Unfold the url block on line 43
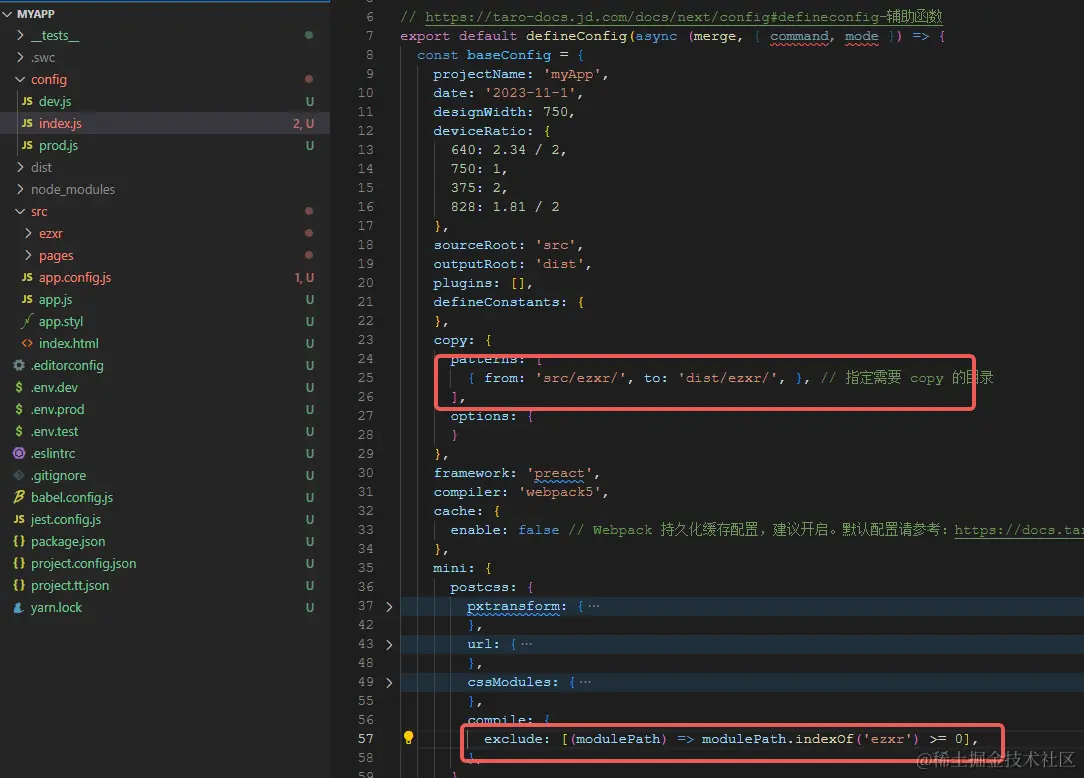Image resolution: width=1084 pixels, height=778 pixels. point(389,645)
